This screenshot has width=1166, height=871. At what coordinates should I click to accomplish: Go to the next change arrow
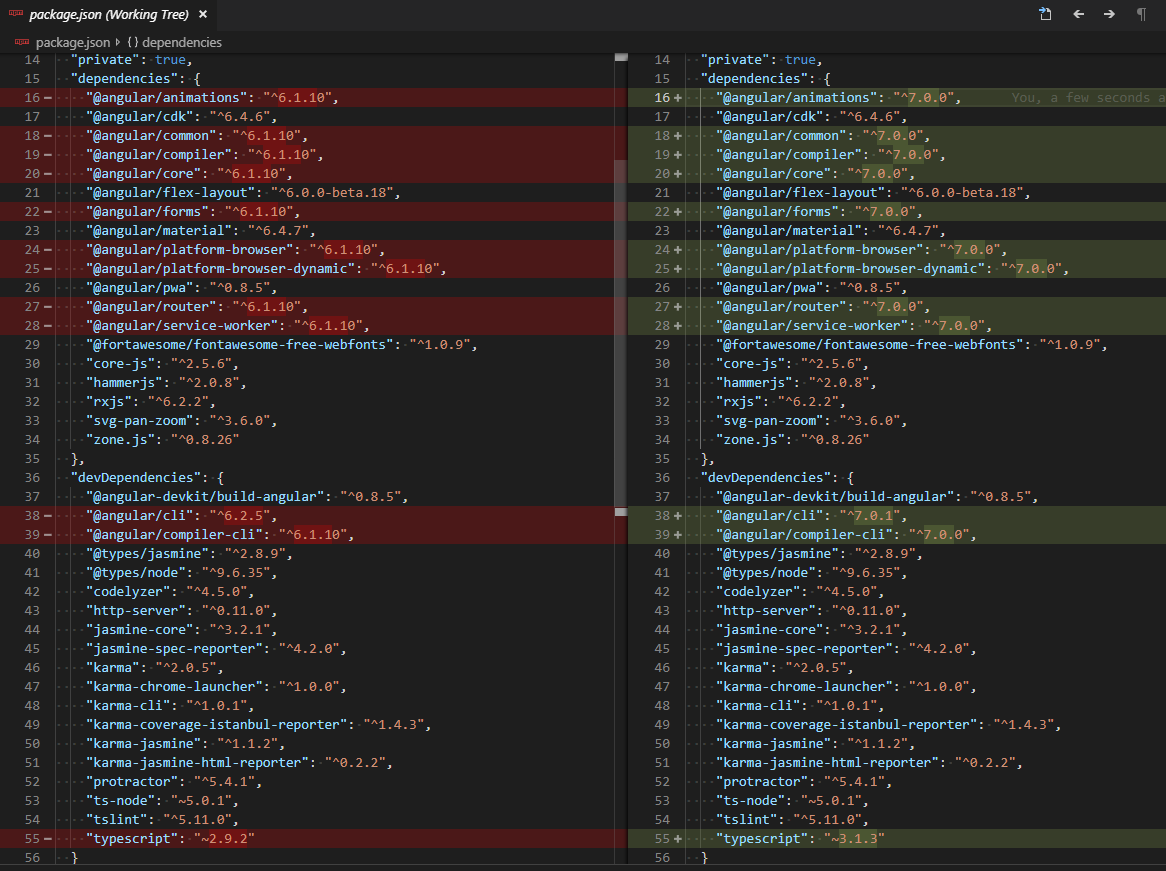(1109, 14)
